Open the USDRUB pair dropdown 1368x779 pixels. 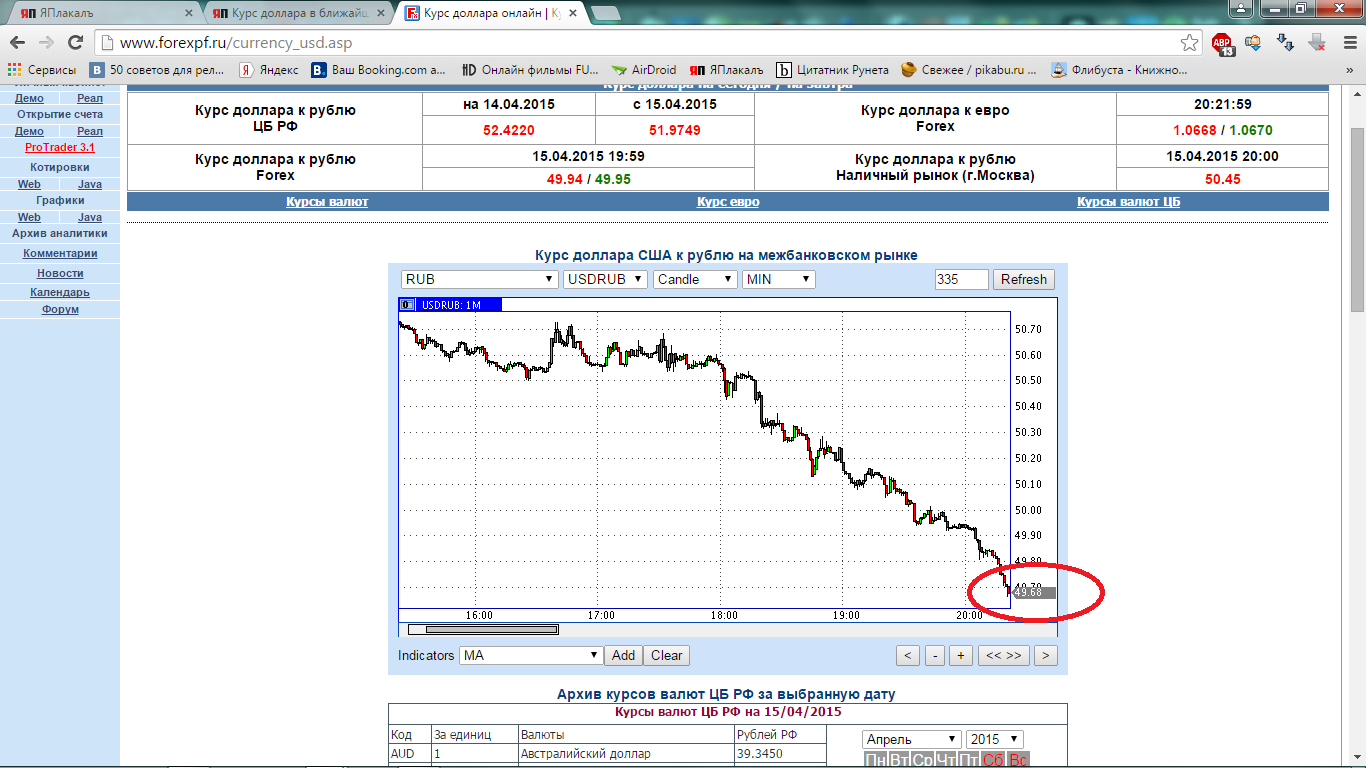(x=605, y=279)
